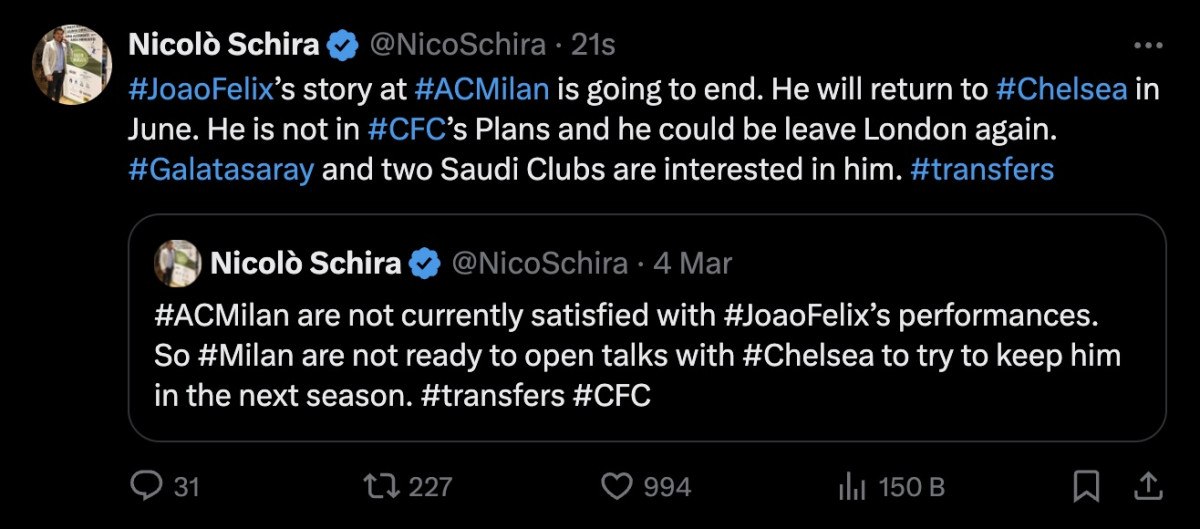Open the @NicoSchira handle in header
The image size is (1200, 529).
point(459,45)
